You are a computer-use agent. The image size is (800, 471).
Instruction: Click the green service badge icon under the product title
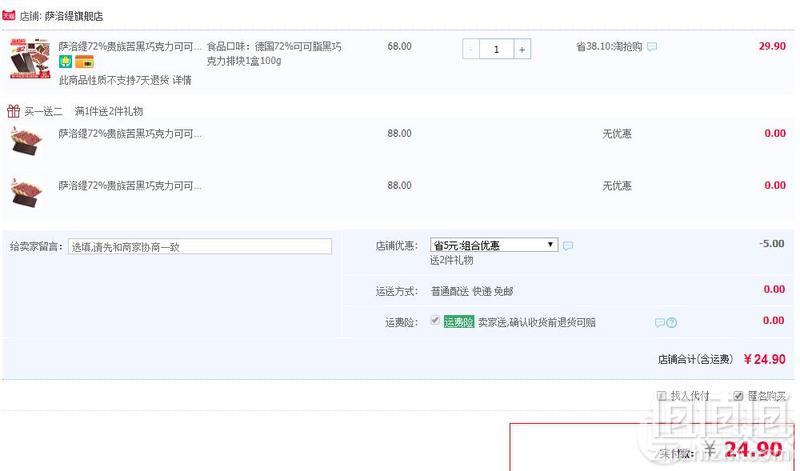click(x=65, y=62)
